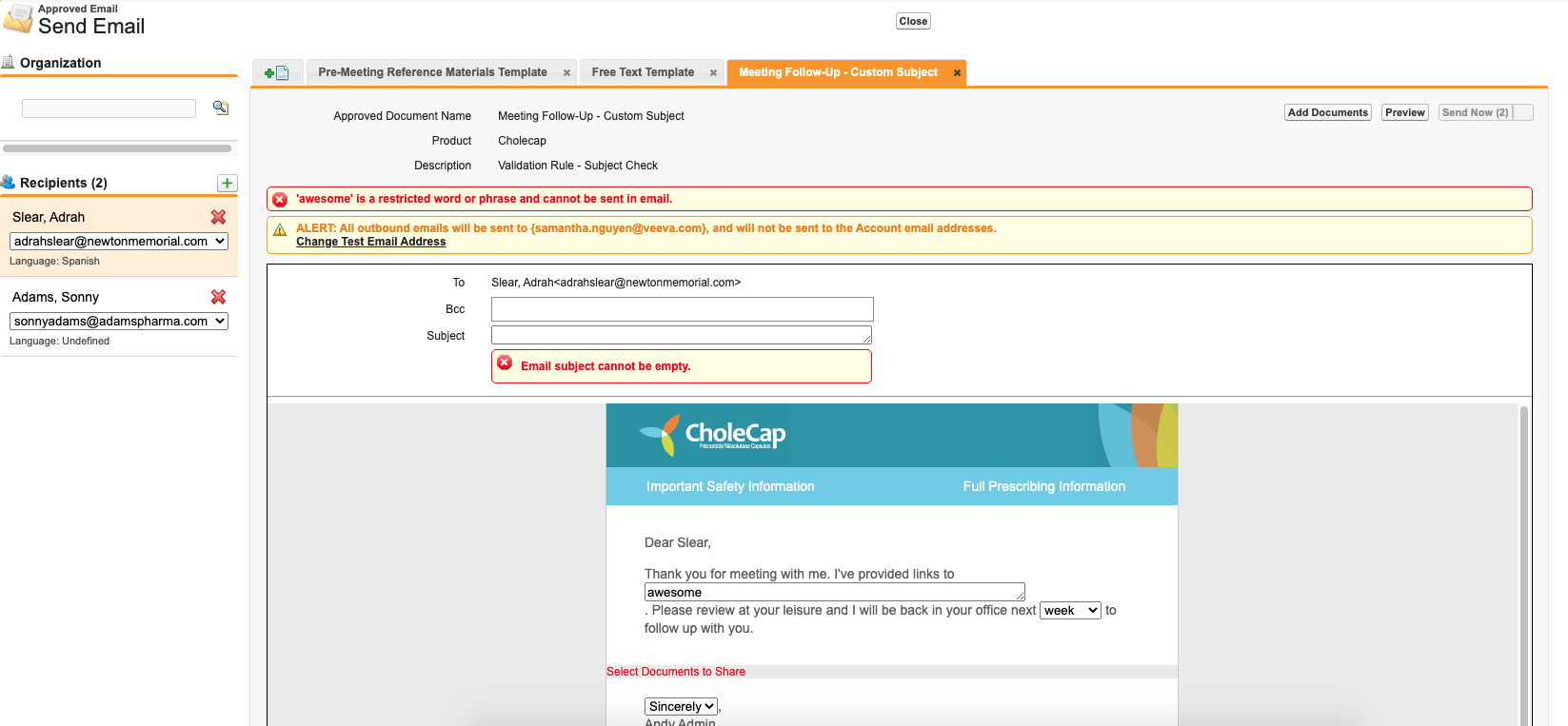Open the adrahslear@newtonmemorial.com email dropdown
This screenshot has width=1568, height=726.
(119, 242)
